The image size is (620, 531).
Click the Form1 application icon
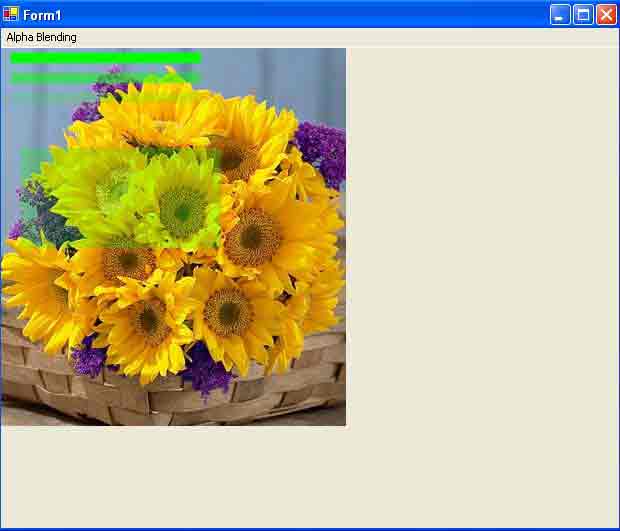tap(11, 14)
